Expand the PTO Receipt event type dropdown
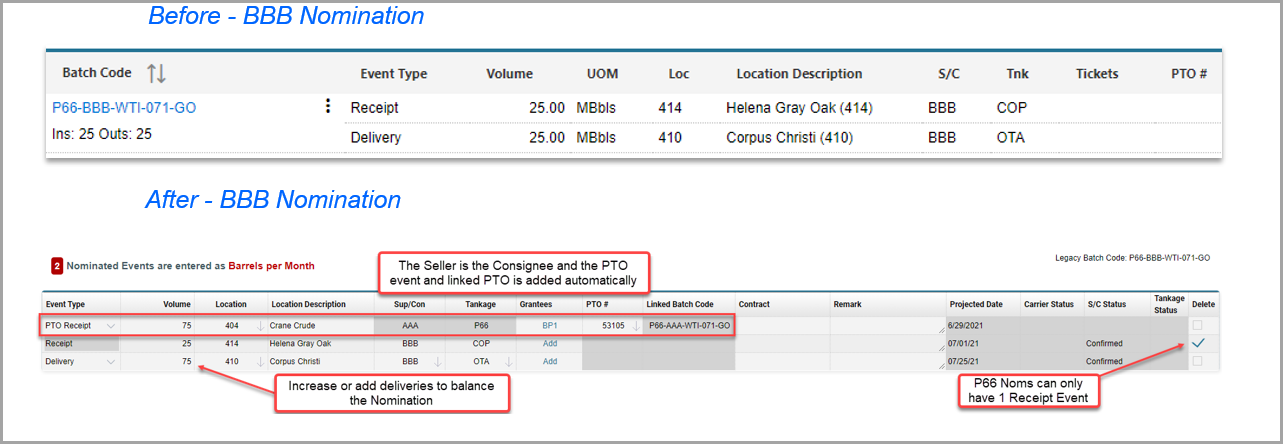This screenshot has width=1283, height=444. click(x=110, y=326)
